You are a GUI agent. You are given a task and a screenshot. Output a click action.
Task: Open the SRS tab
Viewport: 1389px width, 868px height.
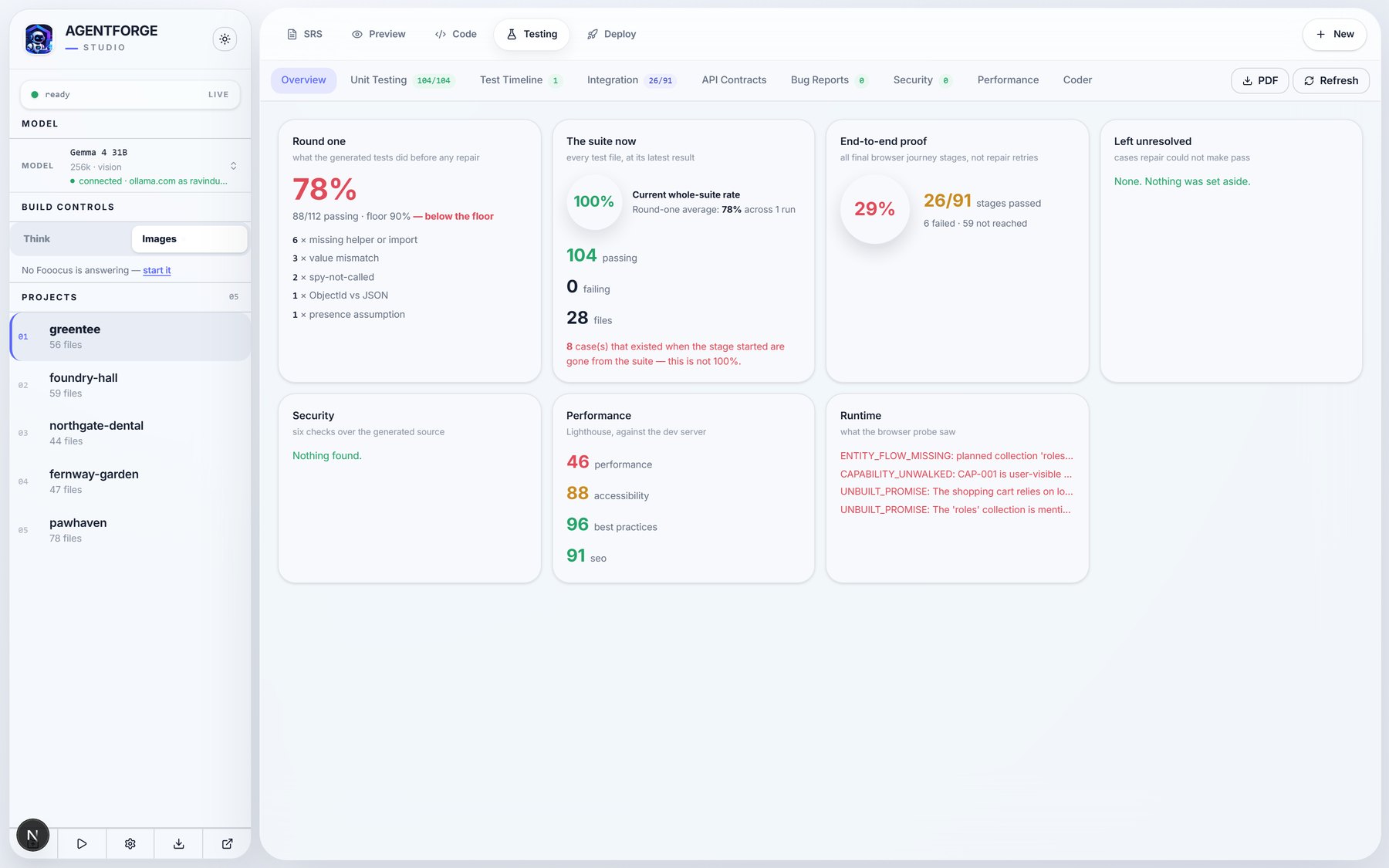(305, 34)
